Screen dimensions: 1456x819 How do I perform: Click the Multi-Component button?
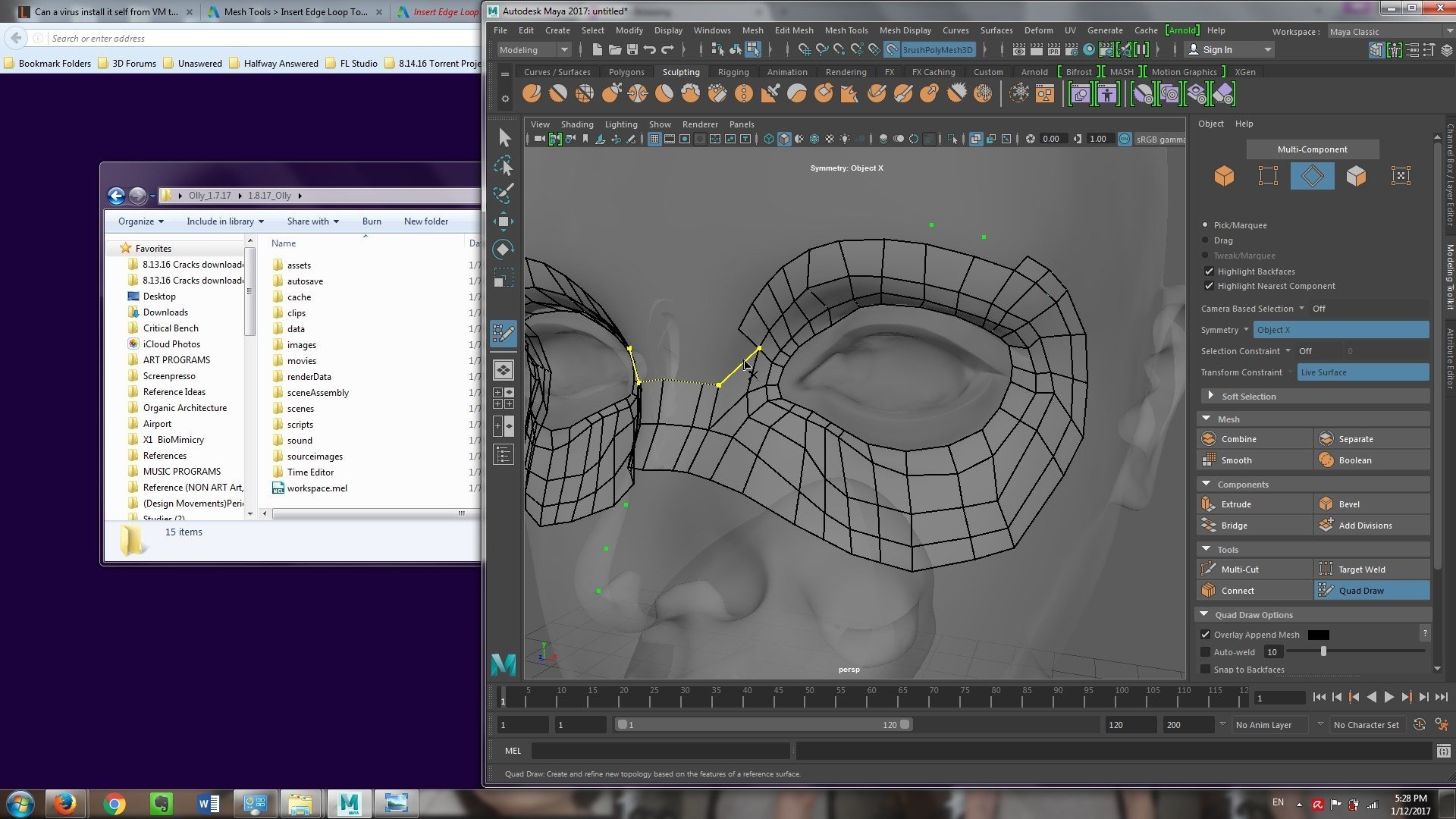[1312, 149]
